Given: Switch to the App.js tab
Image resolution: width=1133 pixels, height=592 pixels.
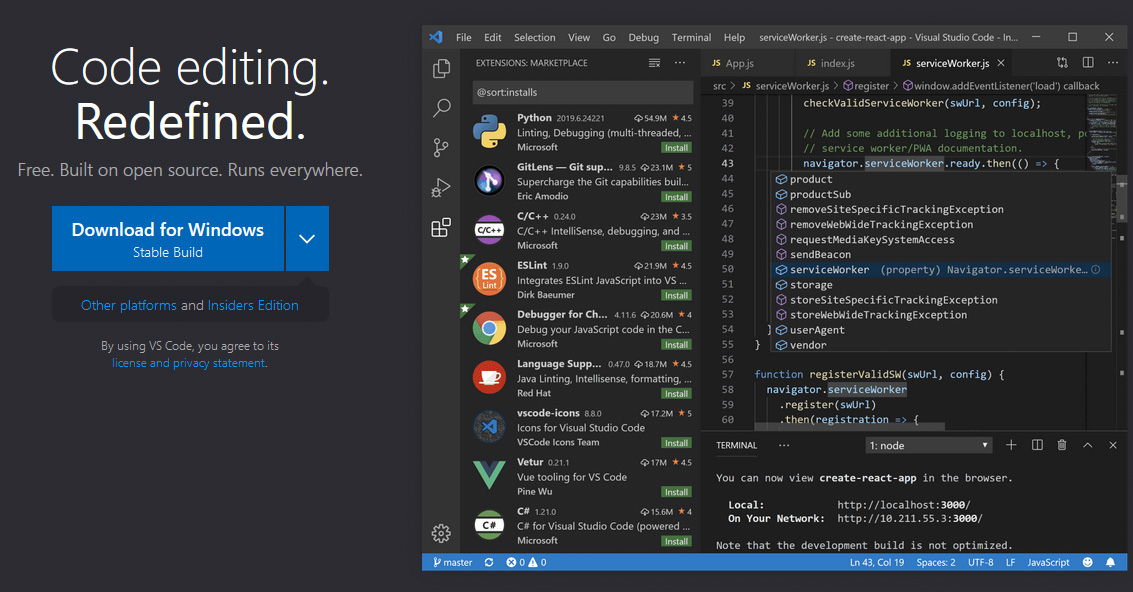Looking at the screenshot, I should 748,63.
